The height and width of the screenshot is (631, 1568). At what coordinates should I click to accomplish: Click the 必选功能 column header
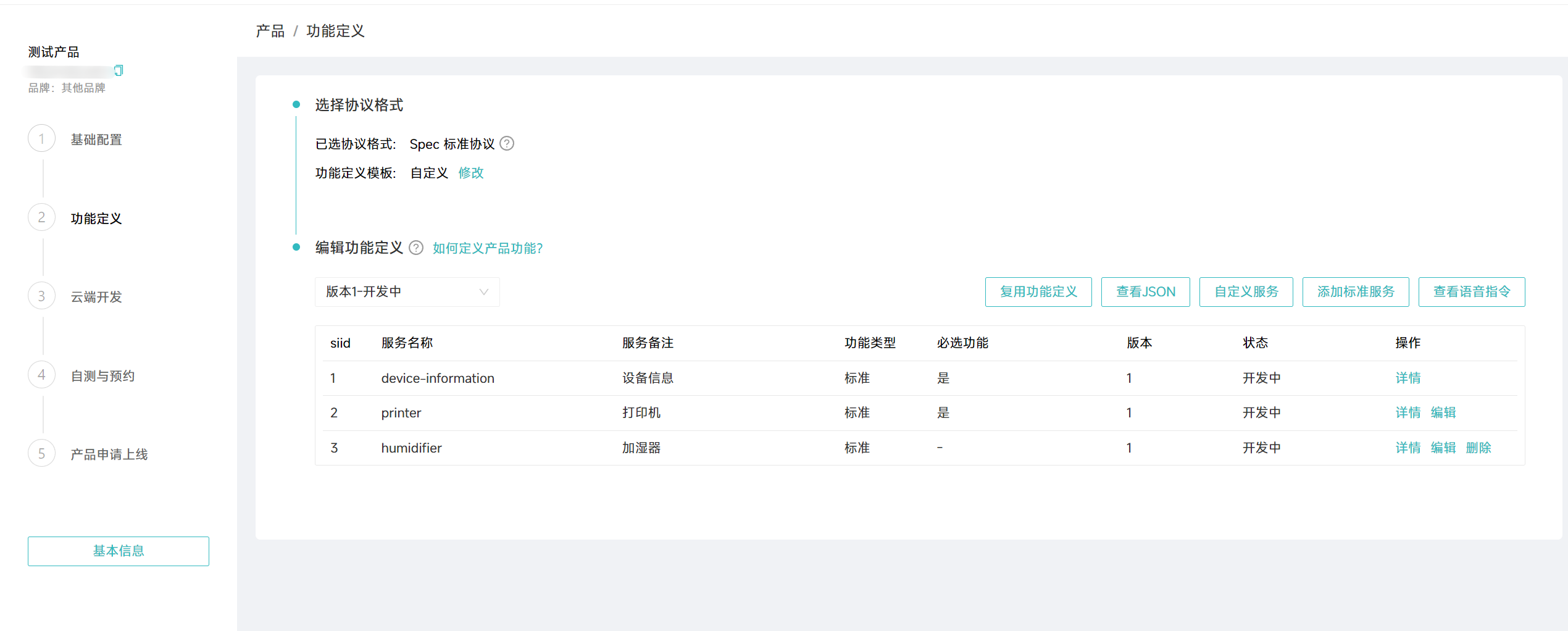(962, 343)
